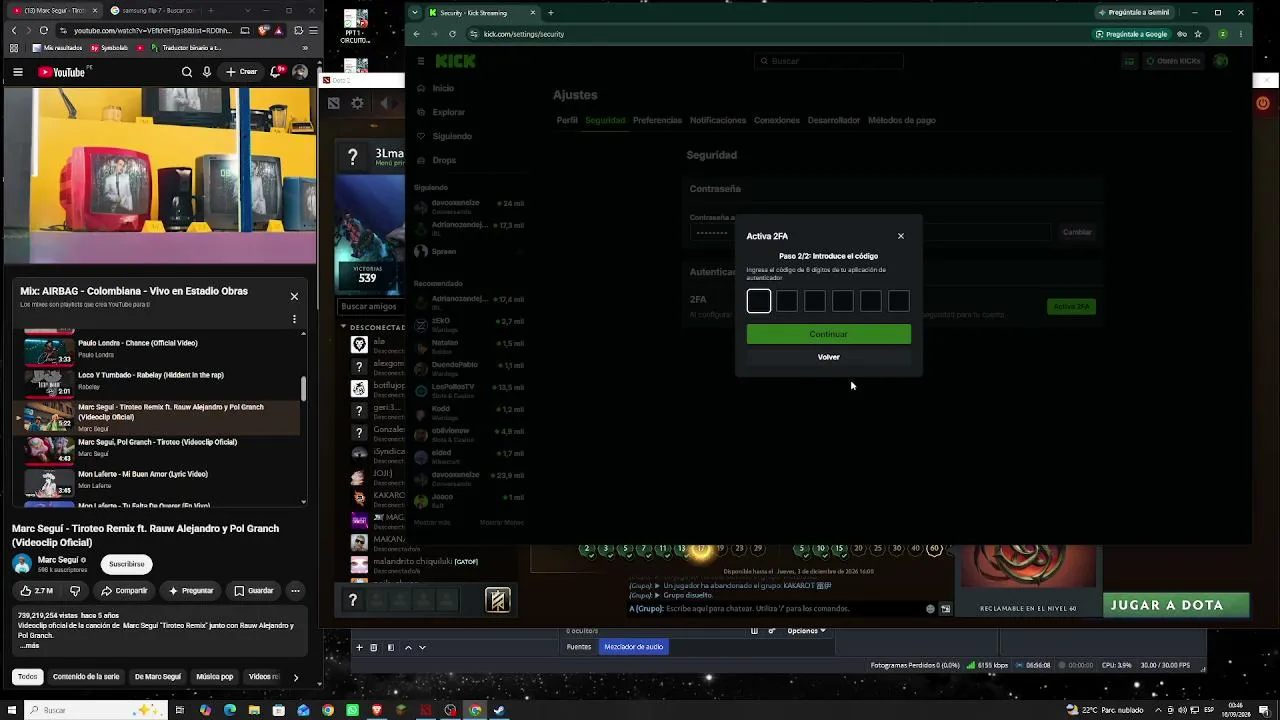
Task: Open the mix playlist three-dot options
Action: (x=294, y=319)
